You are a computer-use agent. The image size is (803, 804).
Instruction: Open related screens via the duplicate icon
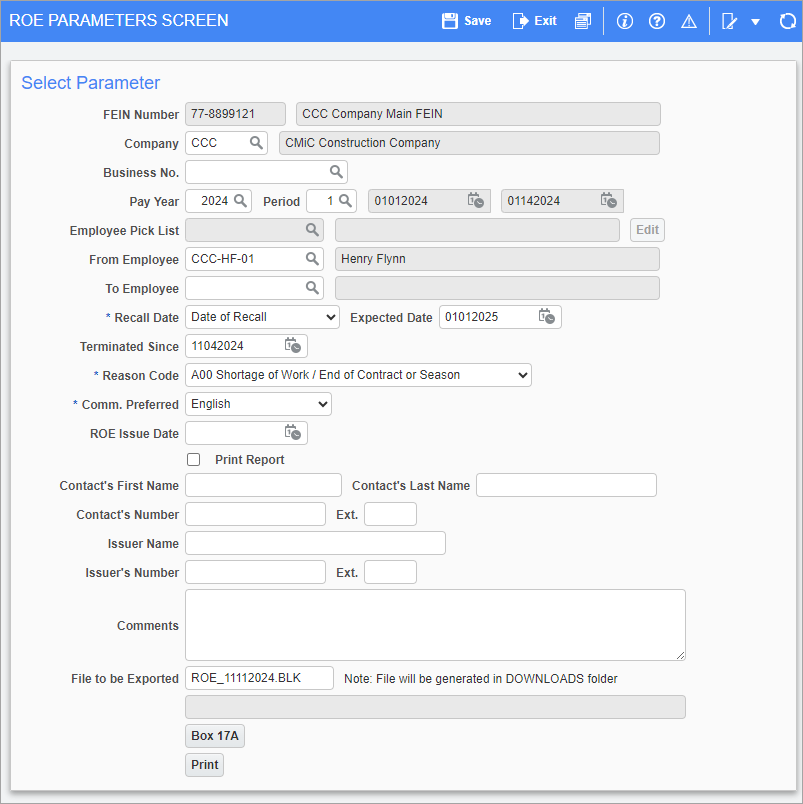[582, 20]
